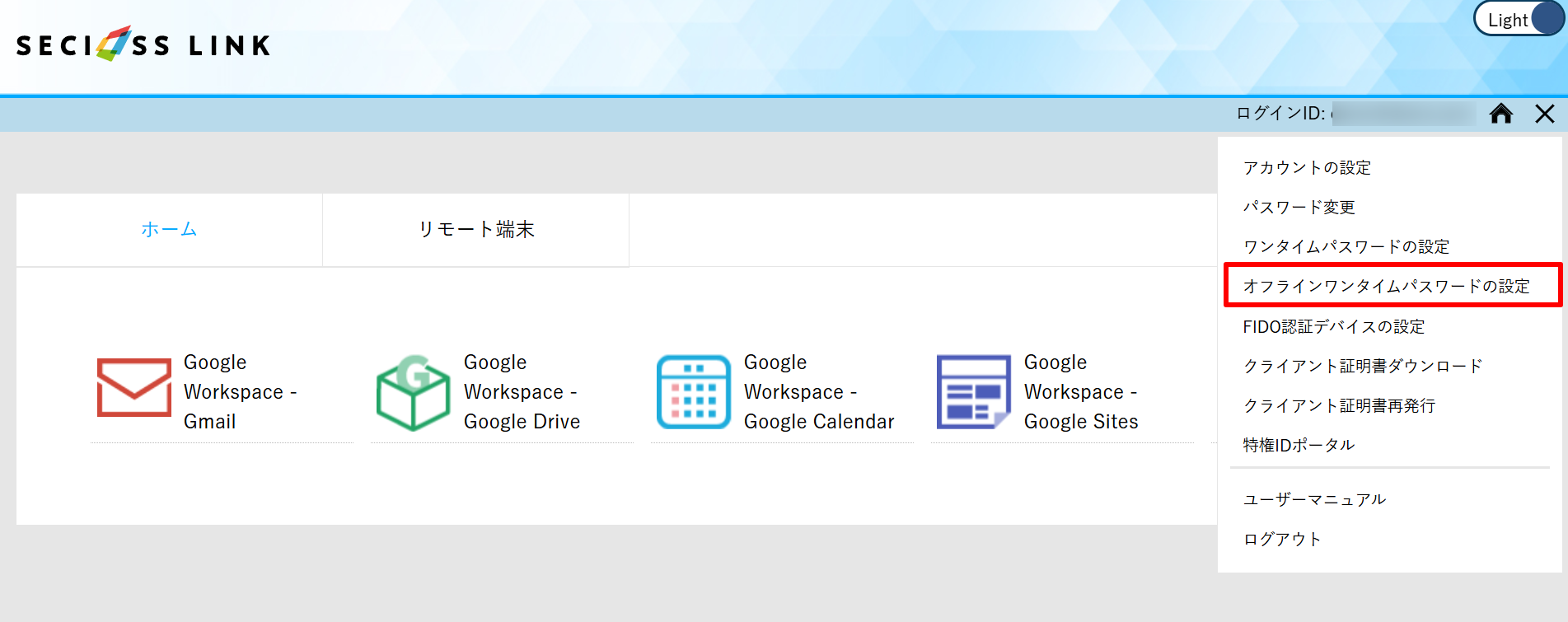
Task: Select アカウントの設定 from the menu
Action: pos(1307,168)
